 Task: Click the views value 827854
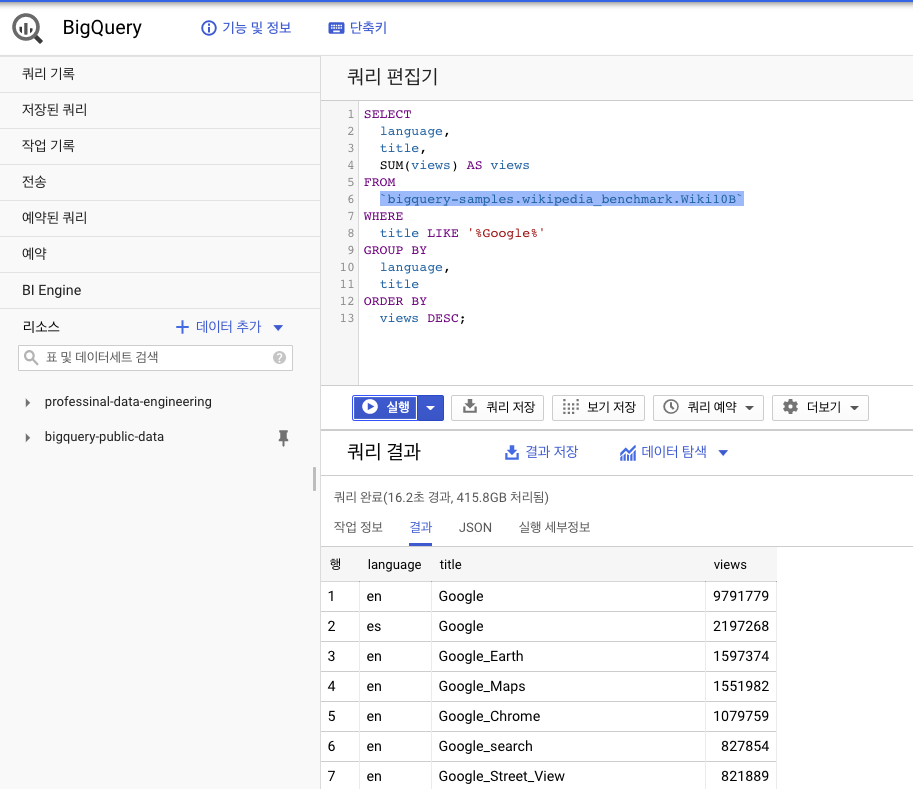click(x=745, y=746)
